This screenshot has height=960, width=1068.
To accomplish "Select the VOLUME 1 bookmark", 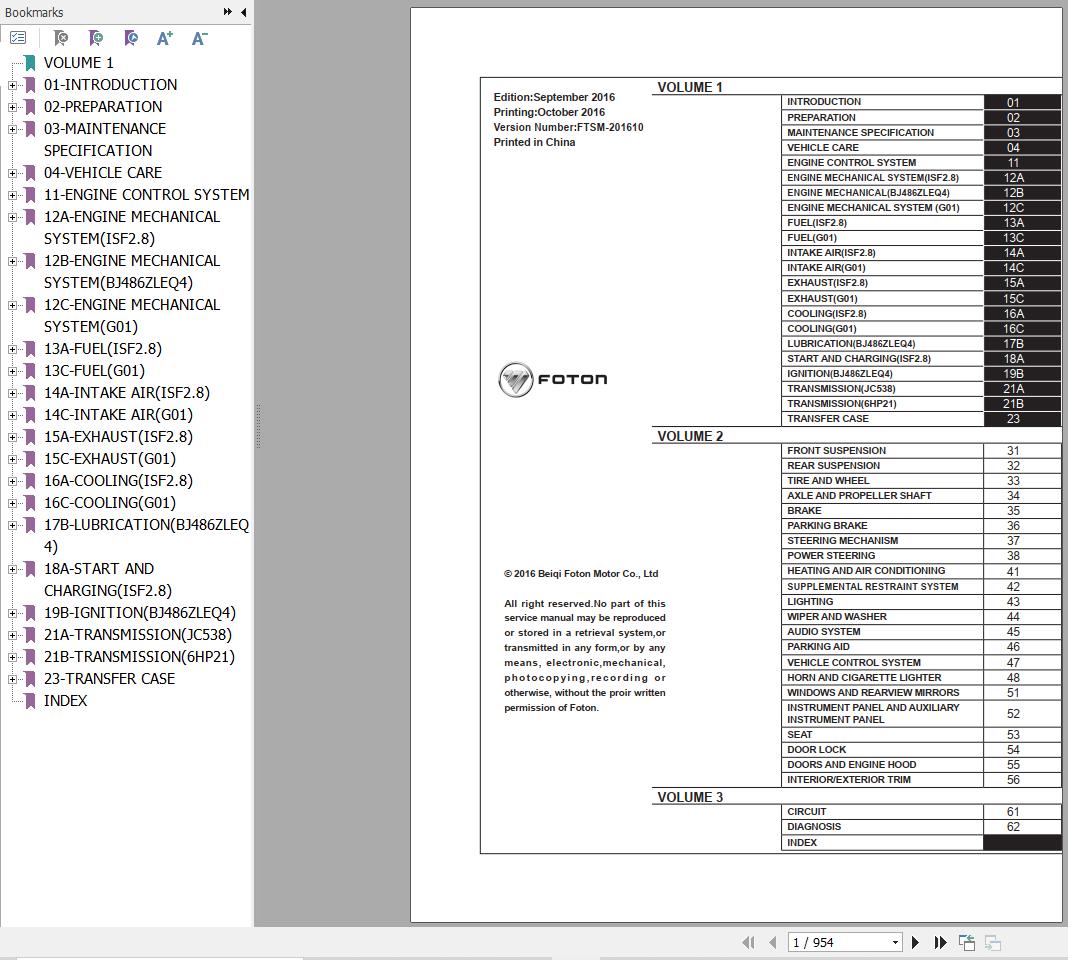I will click(x=78, y=63).
